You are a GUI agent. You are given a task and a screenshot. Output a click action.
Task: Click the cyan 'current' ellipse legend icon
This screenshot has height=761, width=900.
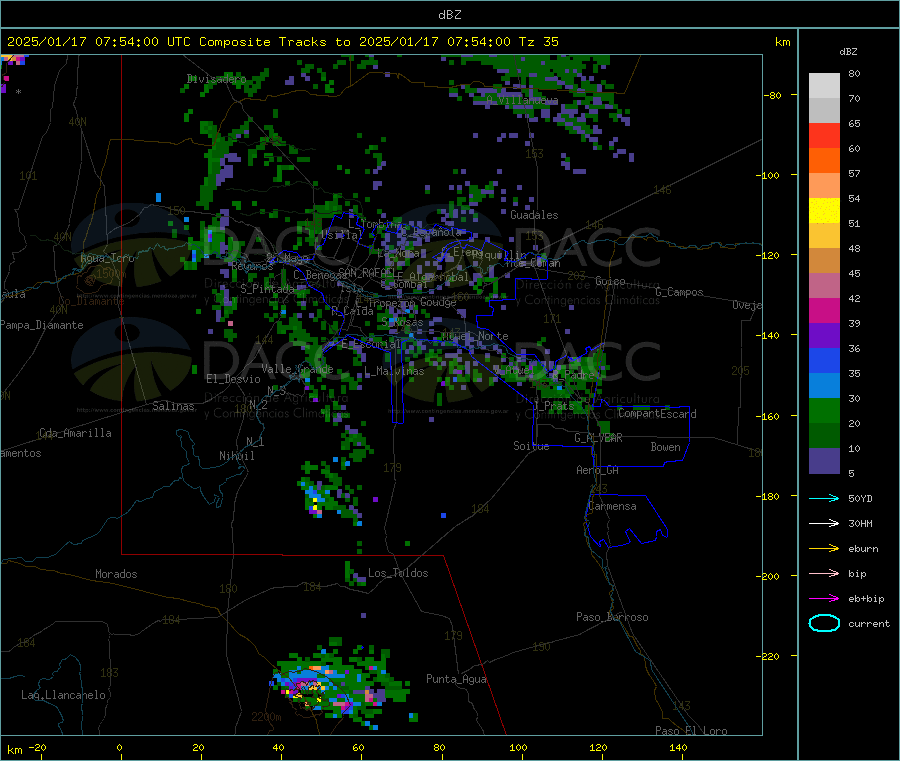click(824, 623)
